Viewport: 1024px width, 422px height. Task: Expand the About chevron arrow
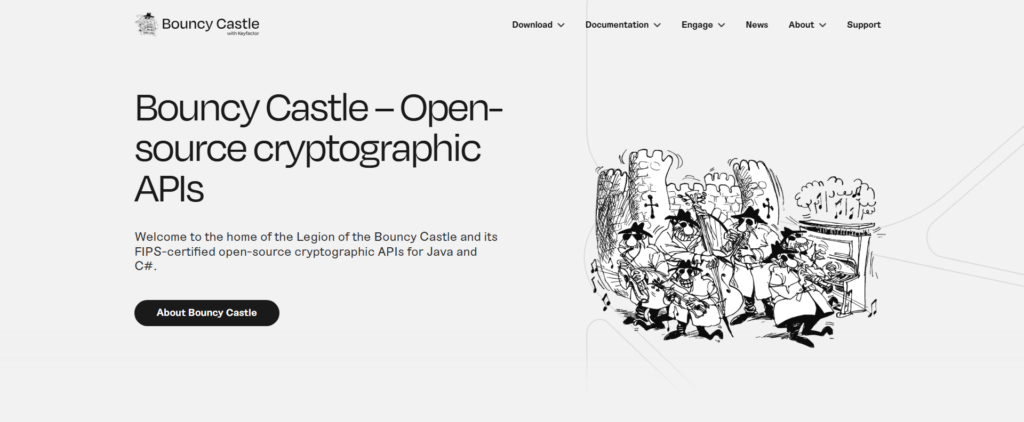[x=822, y=25]
